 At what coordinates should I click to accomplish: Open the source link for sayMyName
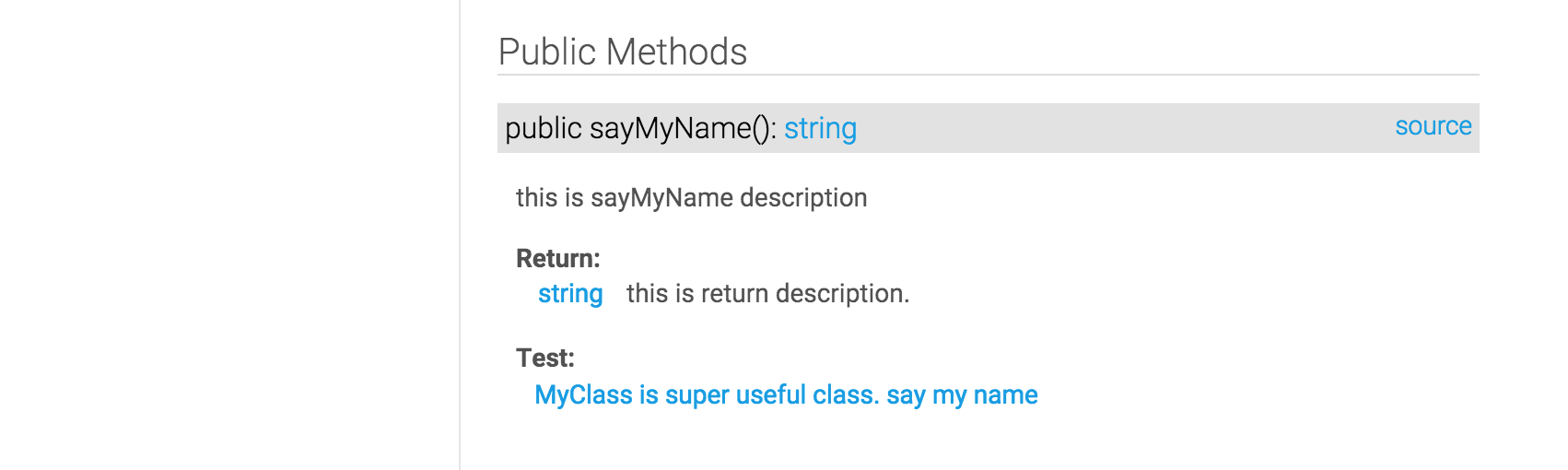click(x=1433, y=126)
